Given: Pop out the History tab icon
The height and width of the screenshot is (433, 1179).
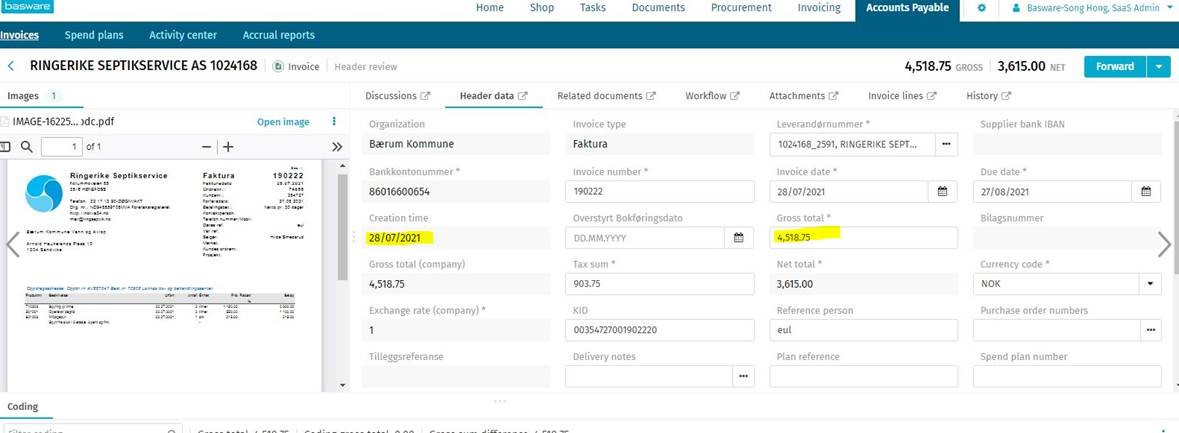Looking at the screenshot, I should point(1006,95).
